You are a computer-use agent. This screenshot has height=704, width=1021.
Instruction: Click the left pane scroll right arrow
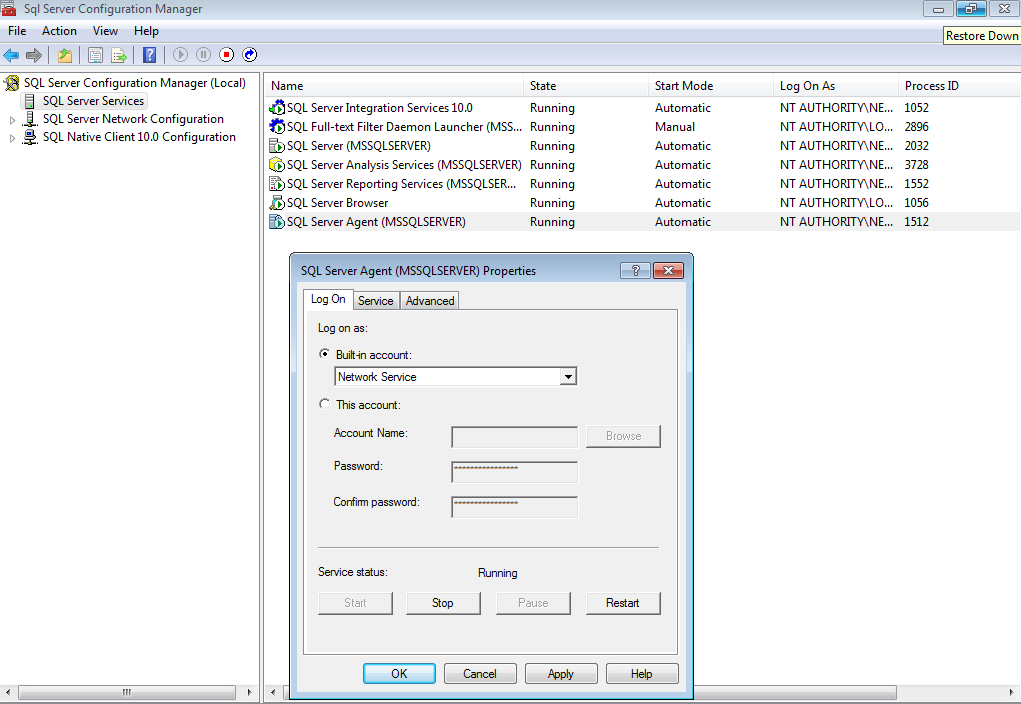(x=249, y=692)
